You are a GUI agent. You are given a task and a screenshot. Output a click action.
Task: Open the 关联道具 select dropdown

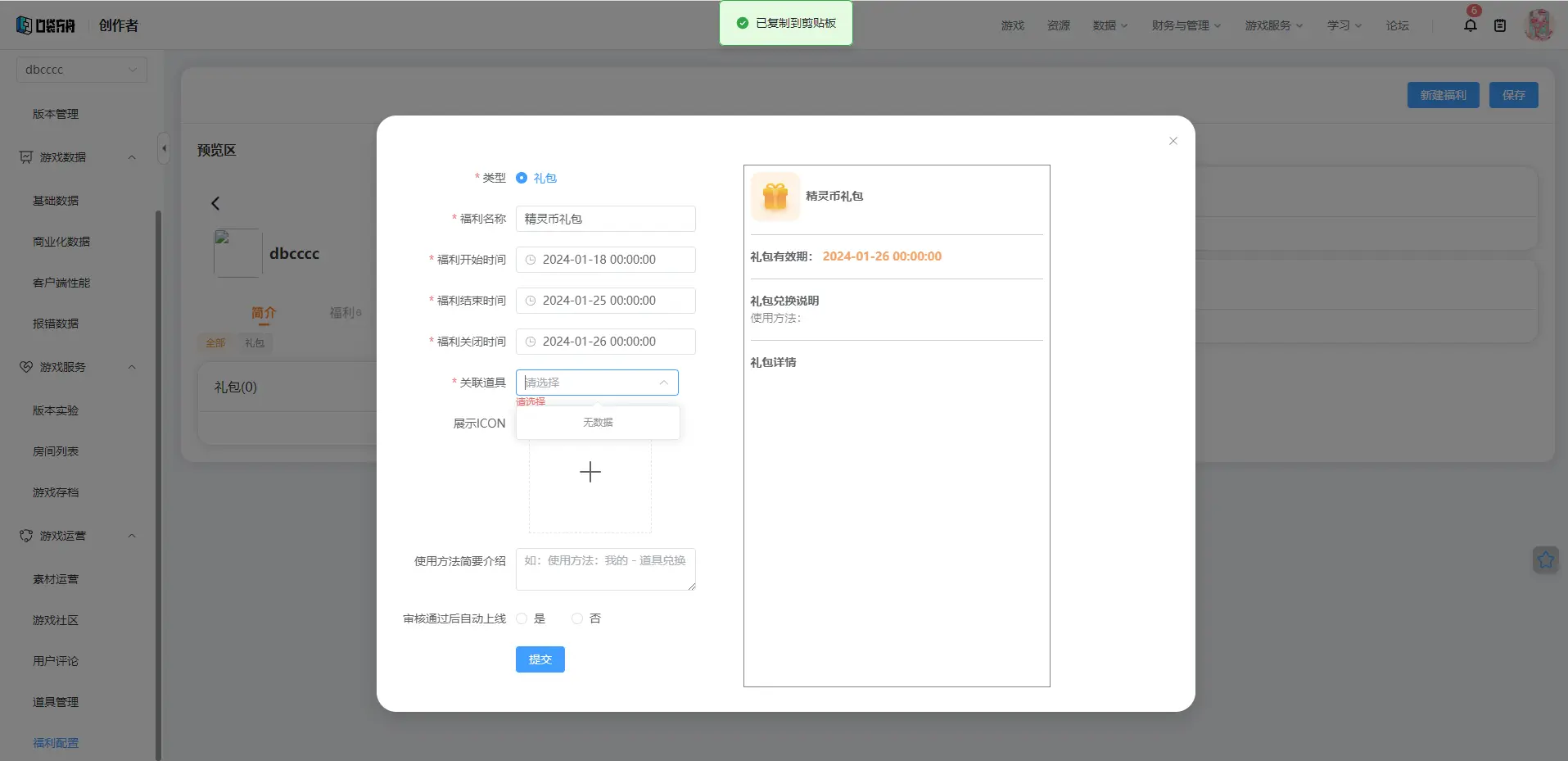pos(597,383)
